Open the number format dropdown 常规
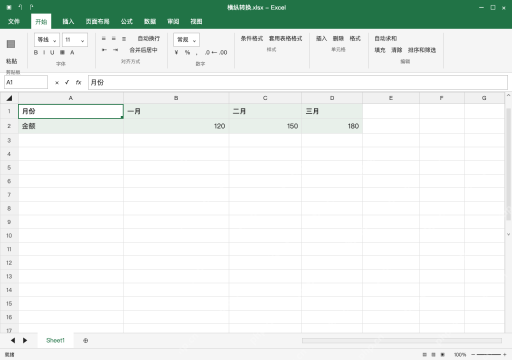The height and width of the screenshot is (360, 512). tap(186, 40)
